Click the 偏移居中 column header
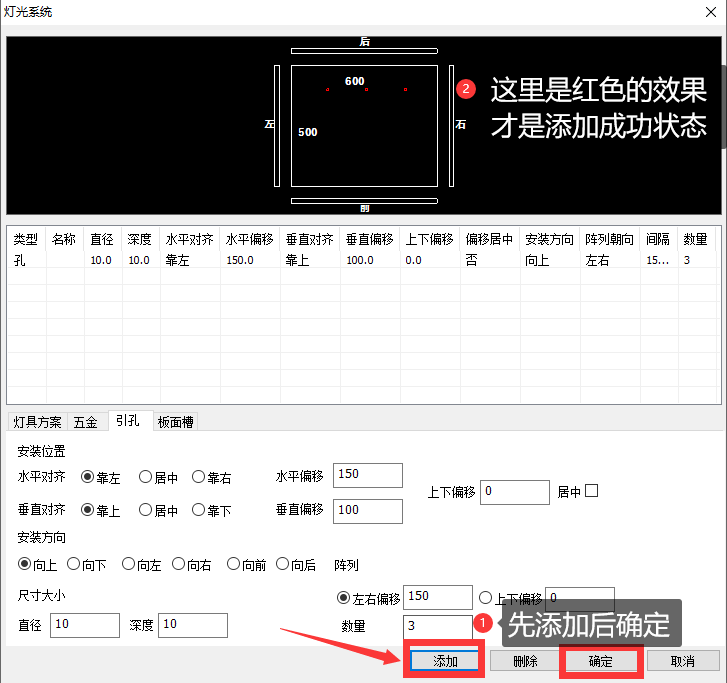This screenshot has height=683, width=727. coord(490,239)
